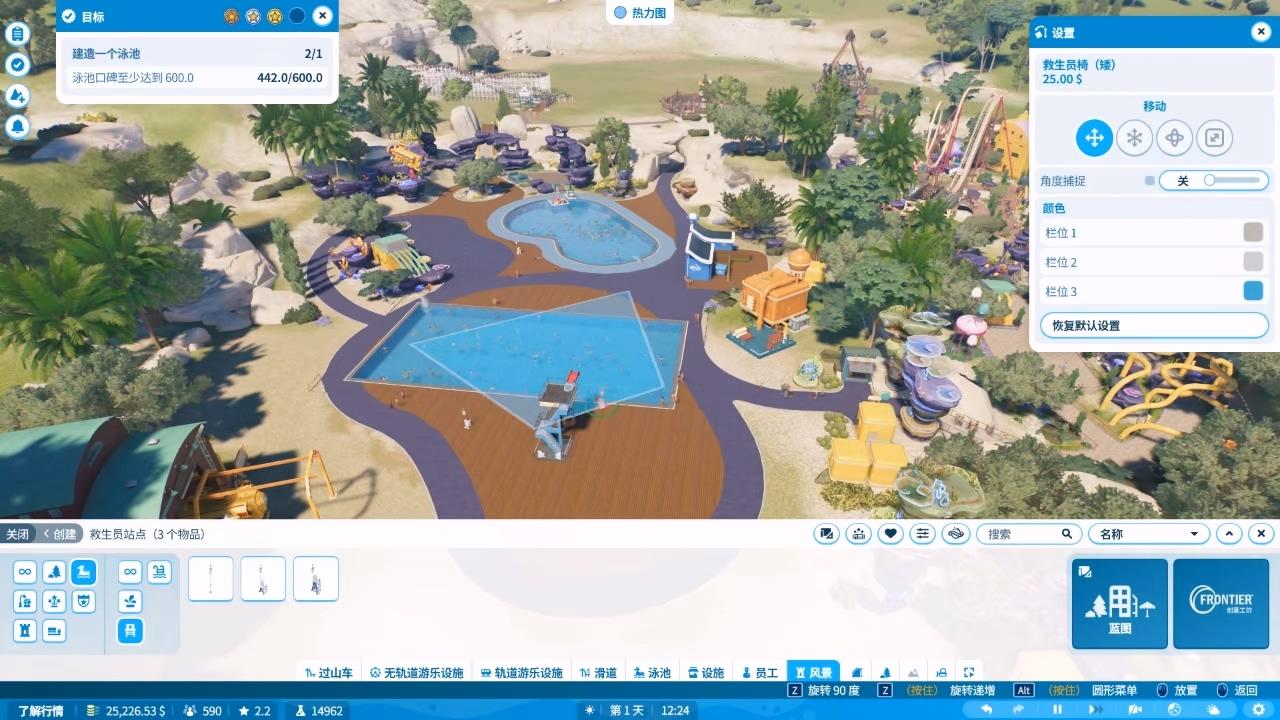Open the Frontier workshop tile
The image size is (1280, 720).
point(1220,603)
